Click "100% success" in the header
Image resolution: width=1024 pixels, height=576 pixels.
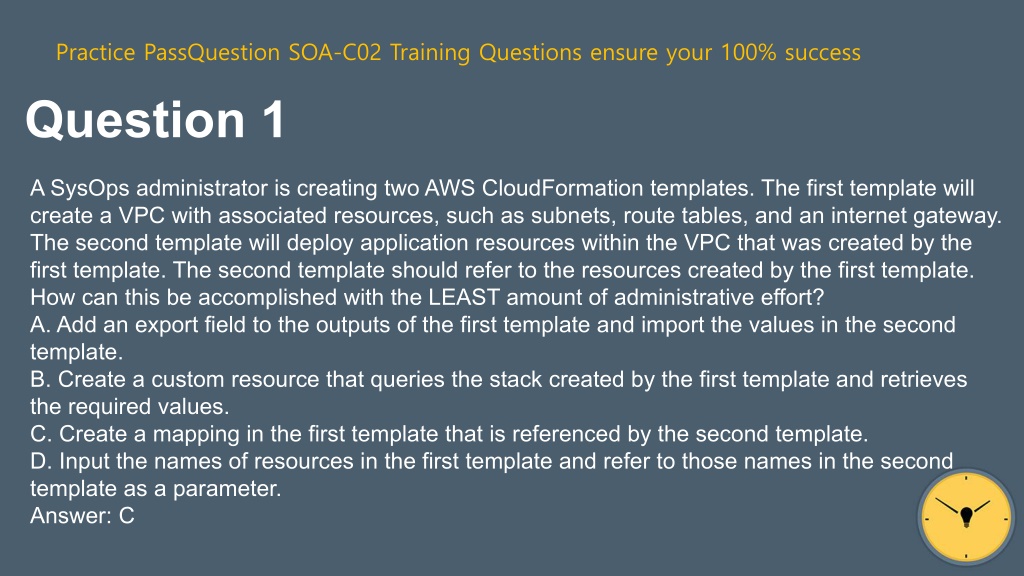point(791,52)
